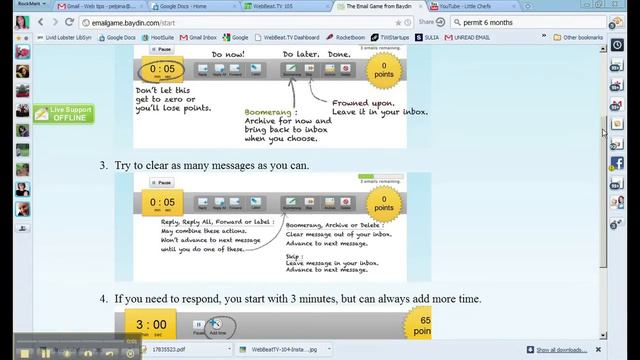Viewport: 640px width, 360px height.
Task: Open the Google Docs bookmark
Action: 117,38
